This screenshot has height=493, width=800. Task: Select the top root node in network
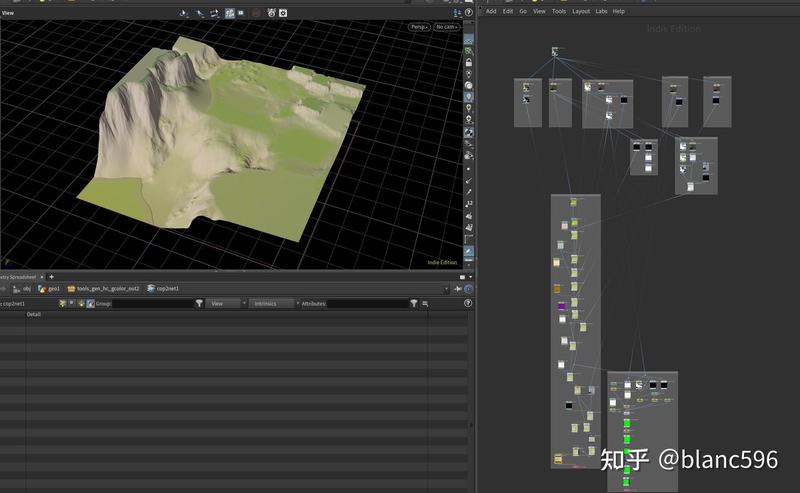tap(555, 51)
